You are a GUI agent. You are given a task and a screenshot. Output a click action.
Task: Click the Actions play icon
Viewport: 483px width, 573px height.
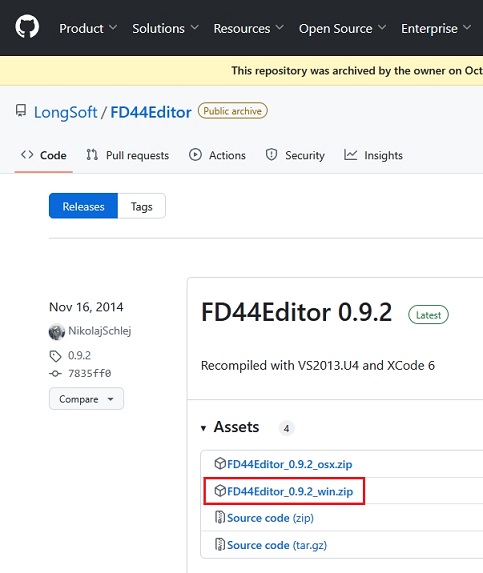pyautogui.click(x=195, y=155)
